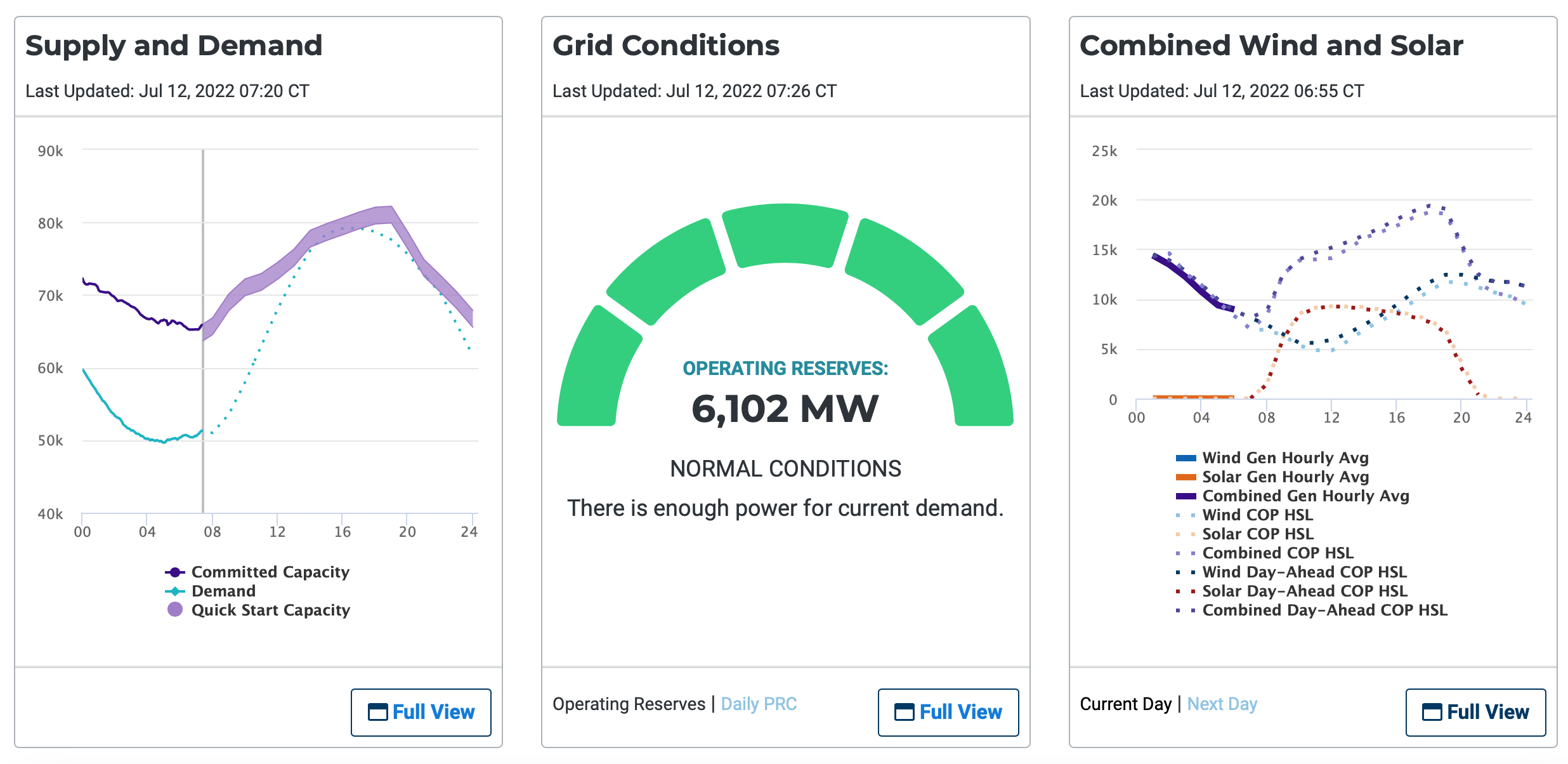Viewport: 1568px width, 764px height.
Task: Toggle Solar Day-Ahead COP HSL legend entry
Action: 1304,591
